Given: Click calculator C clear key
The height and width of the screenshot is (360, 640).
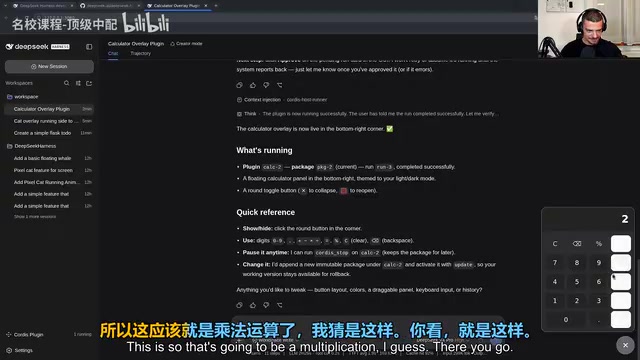Looking at the screenshot, I should pos(555,244).
